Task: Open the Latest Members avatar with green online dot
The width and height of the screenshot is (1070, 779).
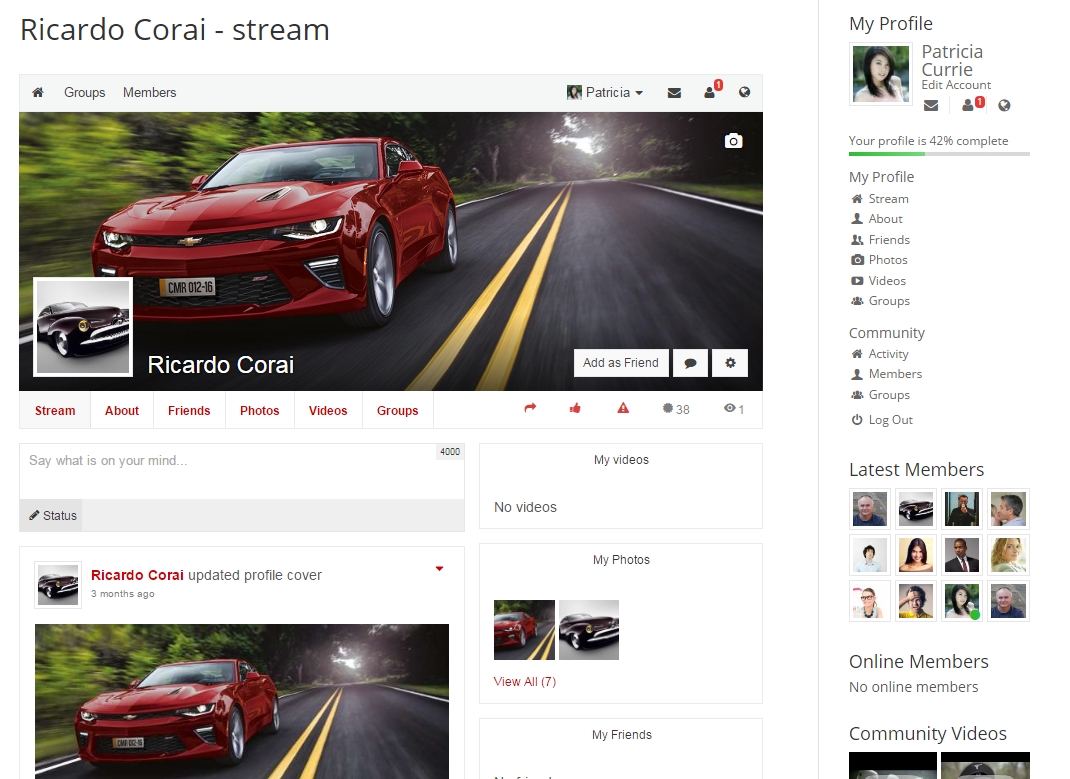Action: (962, 601)
